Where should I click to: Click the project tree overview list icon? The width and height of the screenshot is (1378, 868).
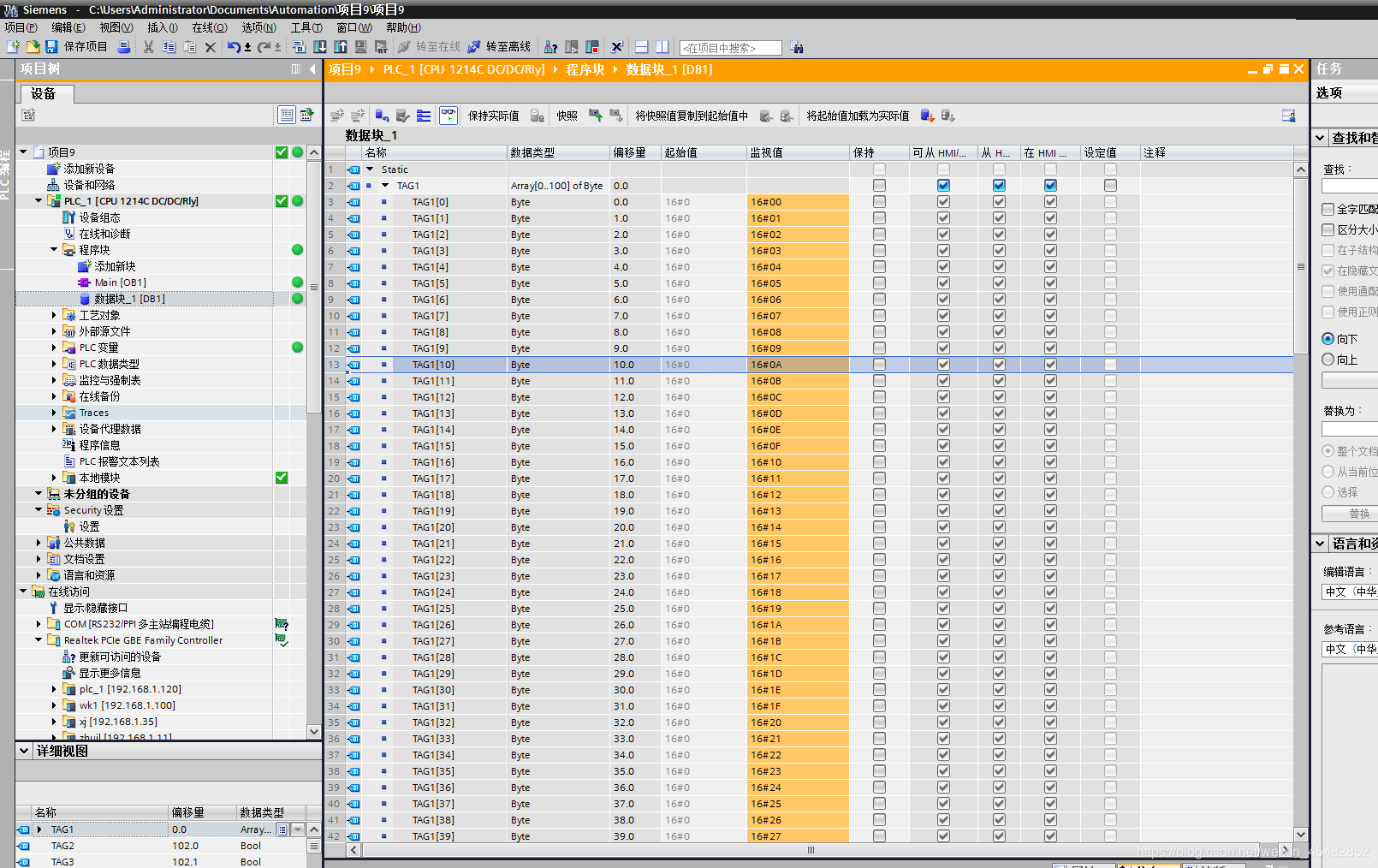click(286, 115)
